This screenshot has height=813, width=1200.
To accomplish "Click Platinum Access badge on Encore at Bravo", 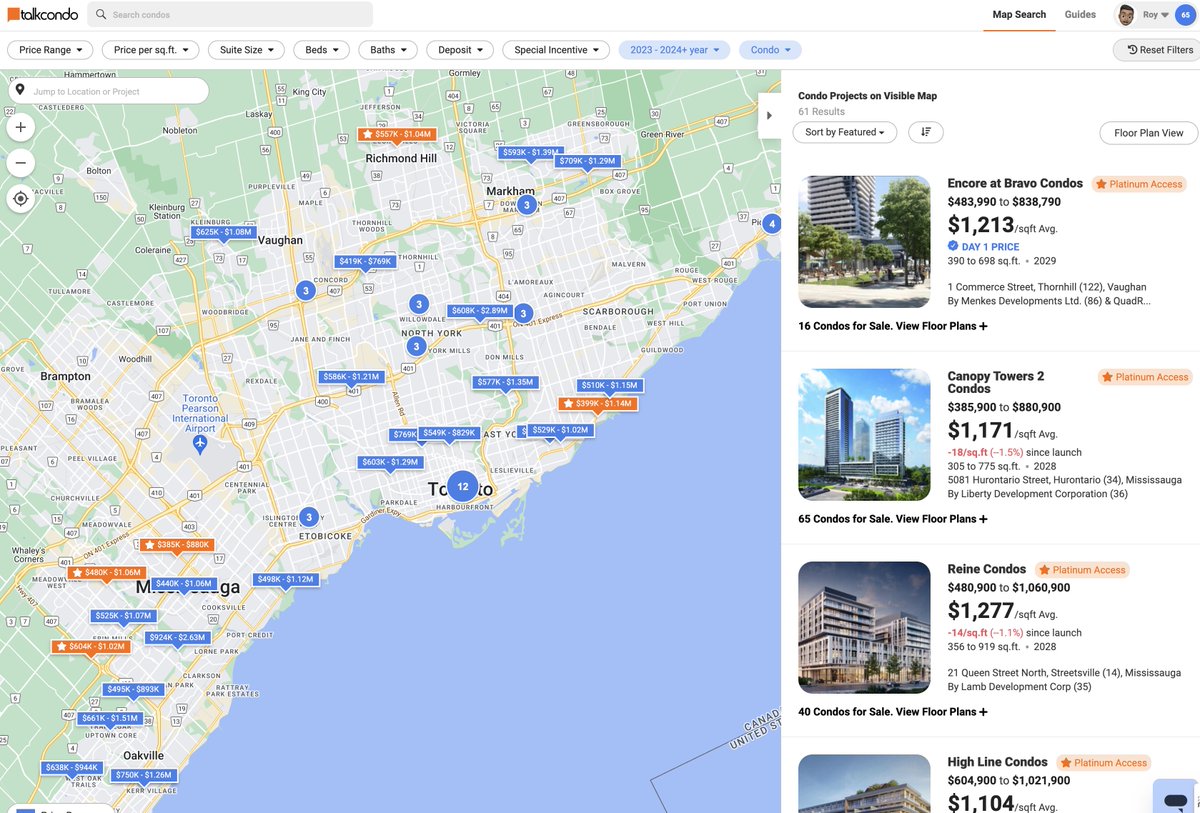I will pos(1139,184).
